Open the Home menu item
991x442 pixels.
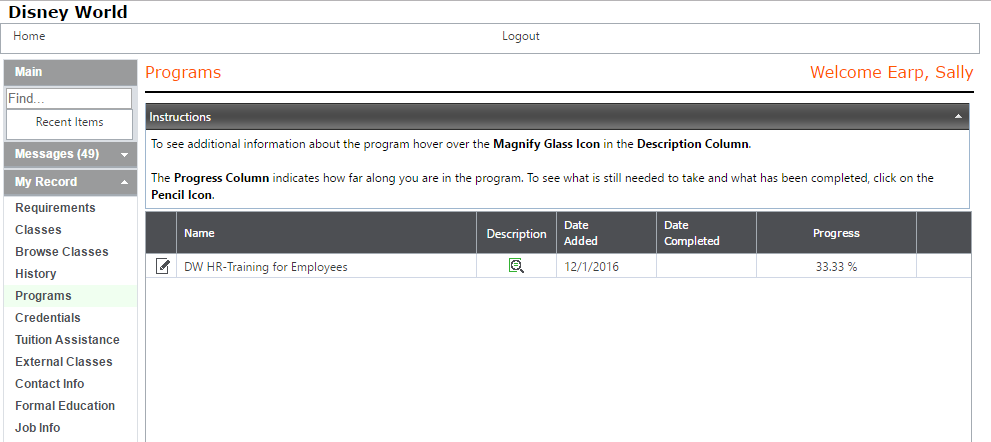[x=29, y=36]
